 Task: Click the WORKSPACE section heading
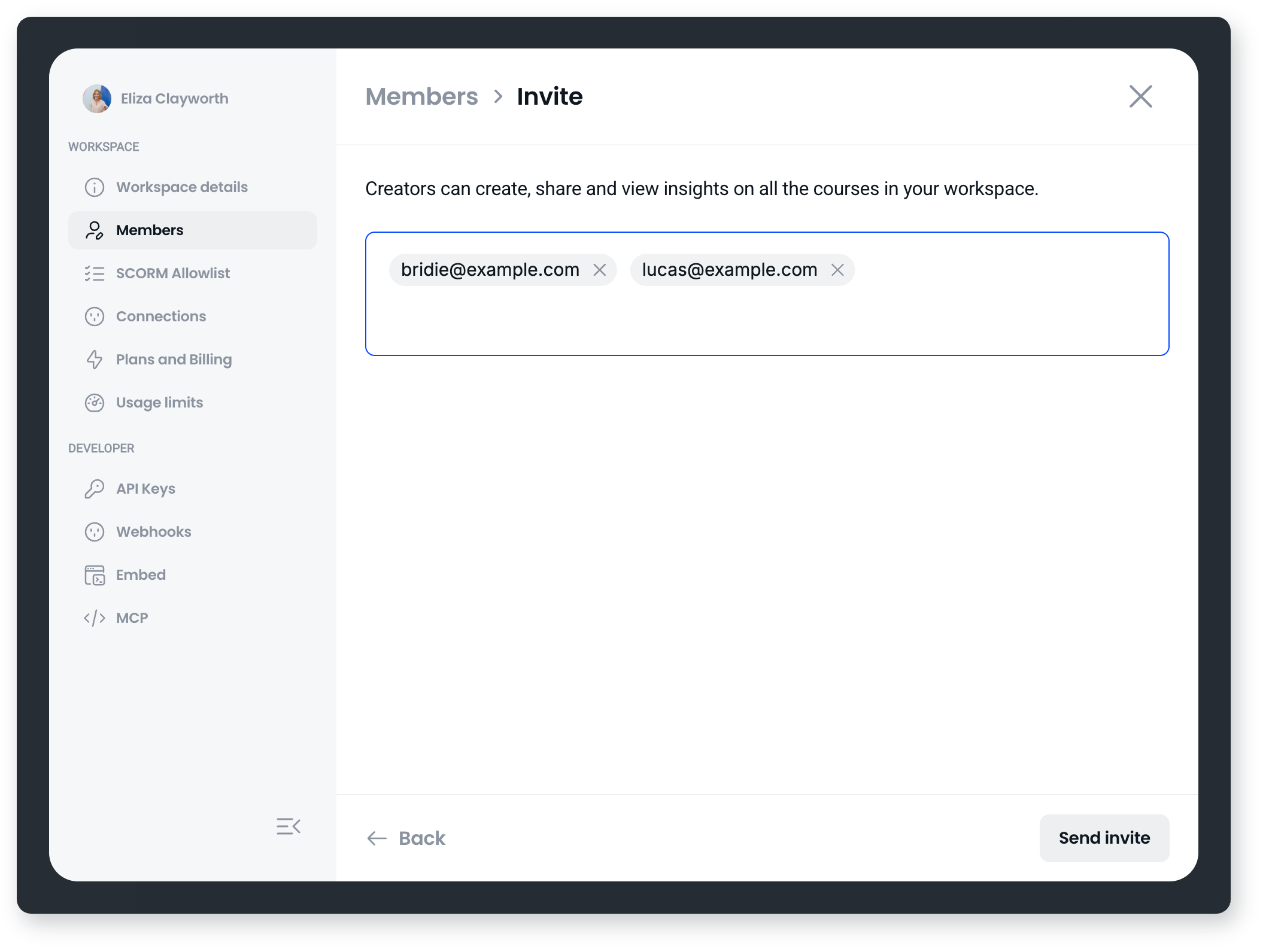tap(104, 147)
